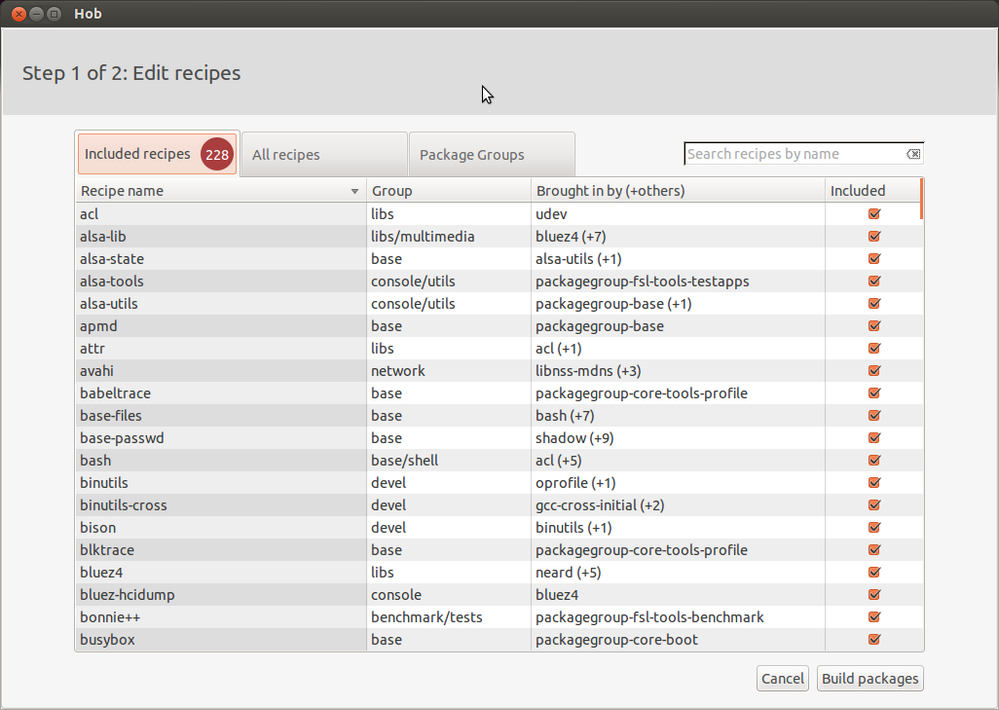Viewport: 999px width, 710px height.
Task: Toggle babeltrace Included checkbox
Action: (874, 393)
